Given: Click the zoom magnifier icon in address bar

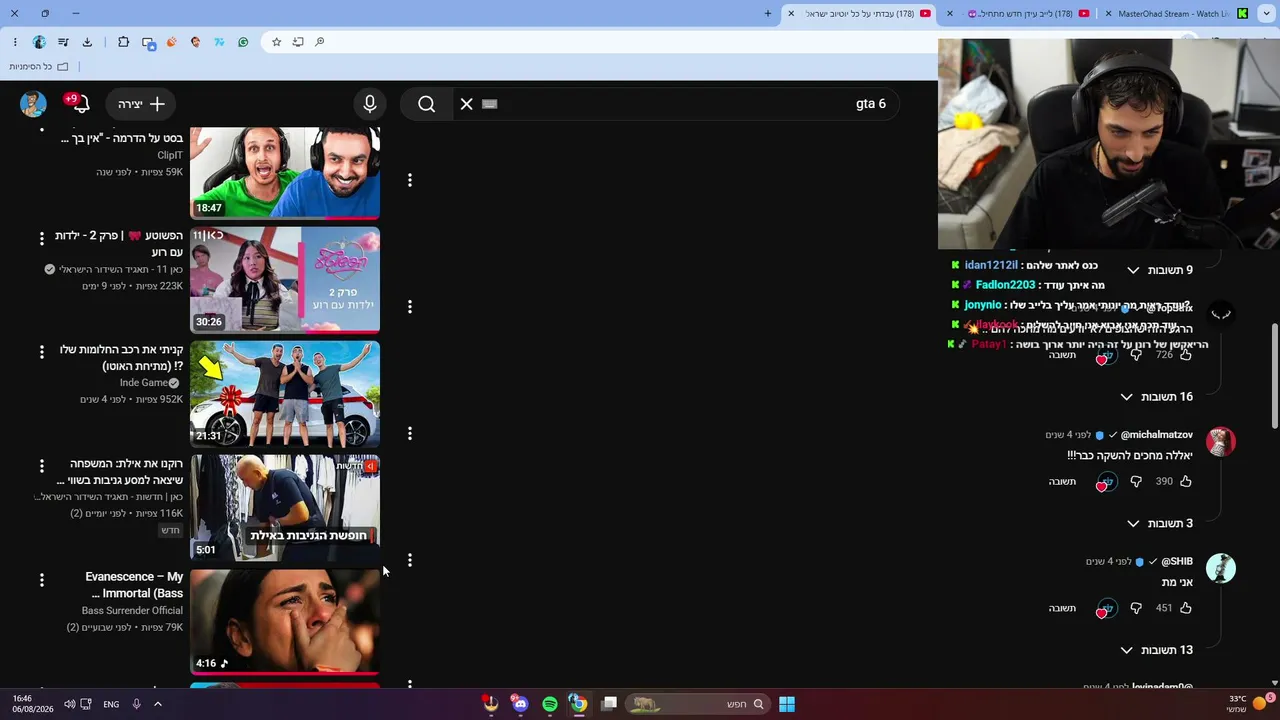Looking at the screenshot, I should [320, 42].
